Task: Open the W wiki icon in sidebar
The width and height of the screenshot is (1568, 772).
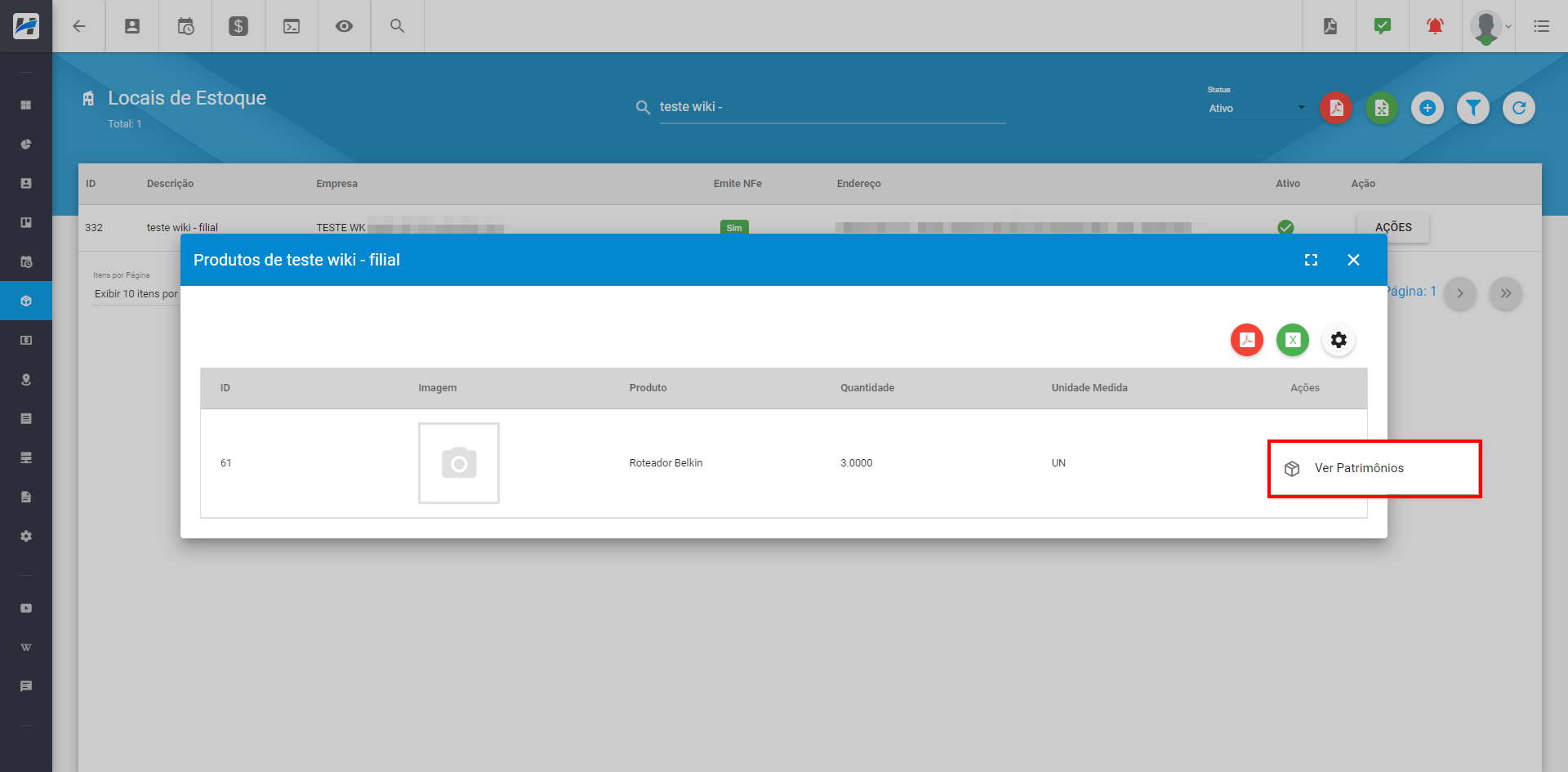Action: tap(26, 648)
